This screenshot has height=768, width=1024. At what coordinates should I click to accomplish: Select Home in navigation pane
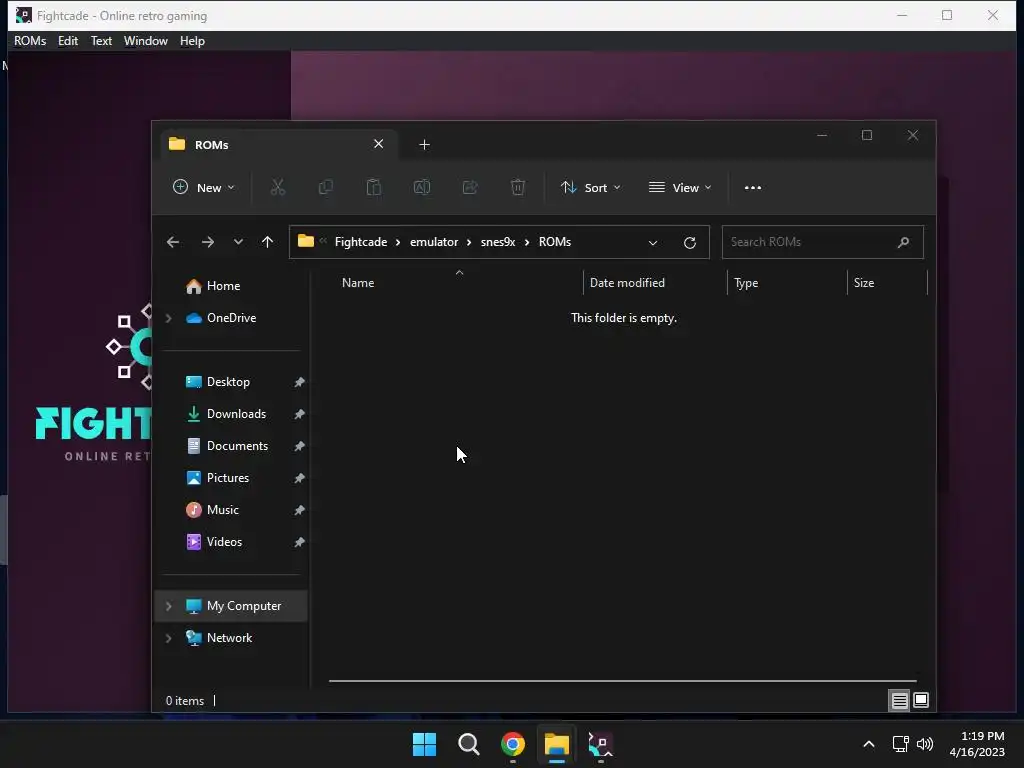[x=223, y=286]
